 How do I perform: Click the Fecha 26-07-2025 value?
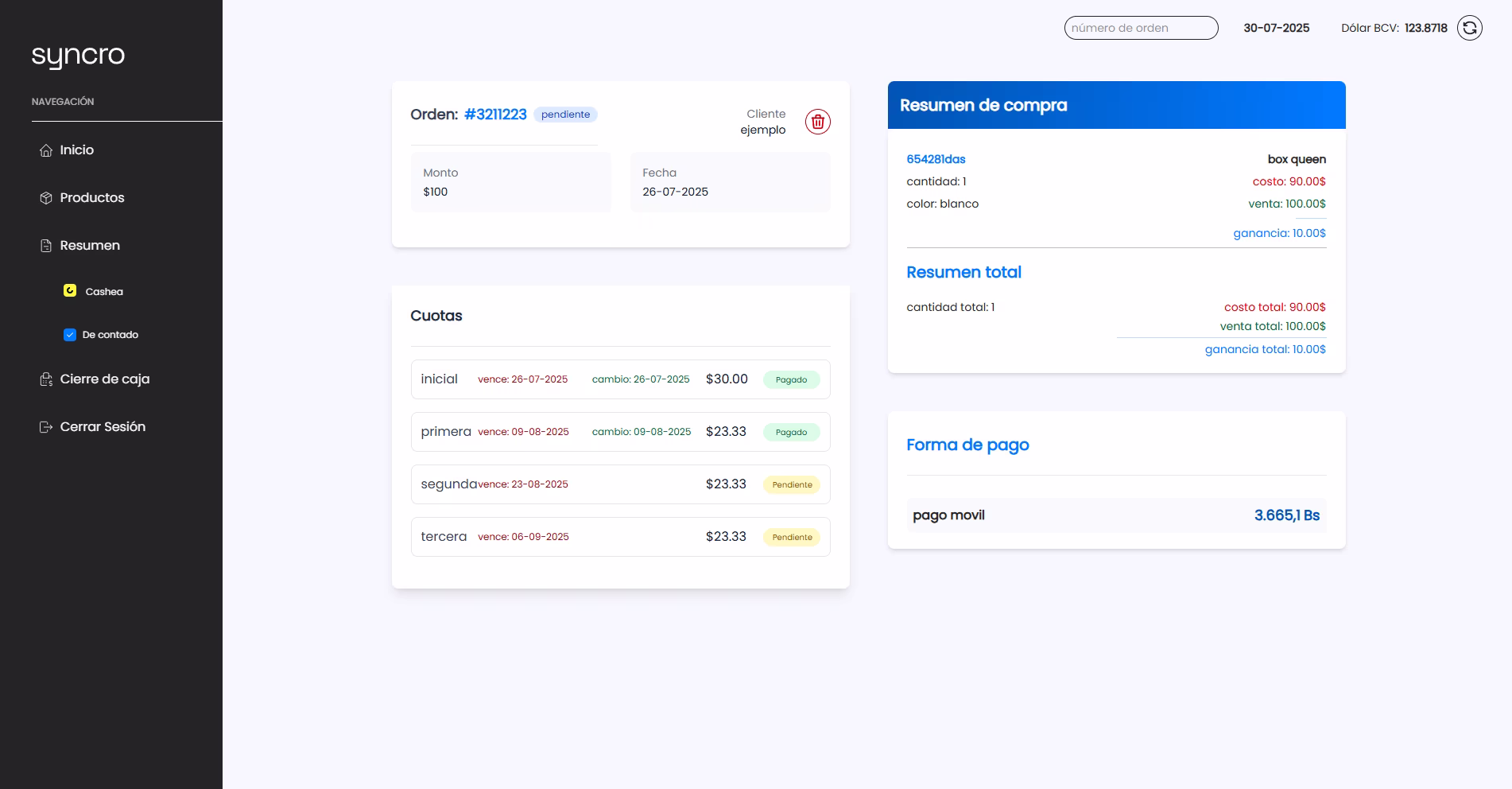676,192
